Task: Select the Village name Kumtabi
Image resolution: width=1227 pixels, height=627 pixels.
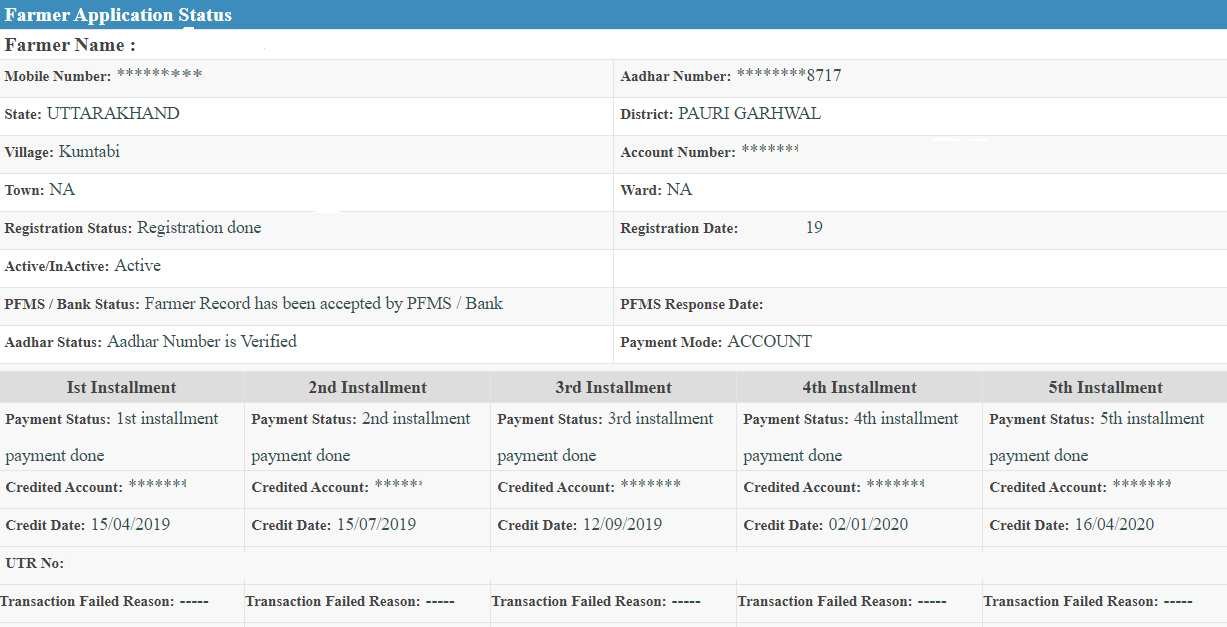Action: point(89,152)
